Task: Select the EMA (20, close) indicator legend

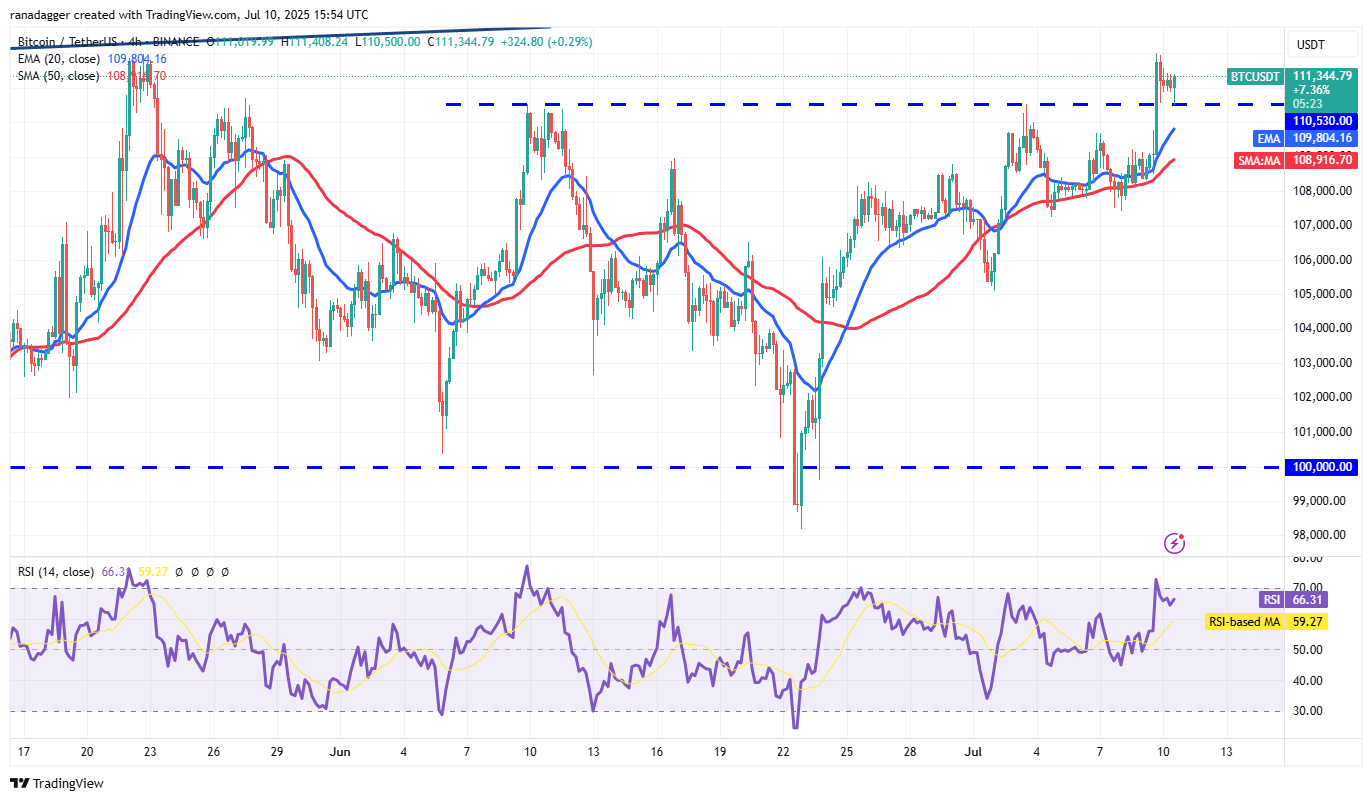Action: 58,59
